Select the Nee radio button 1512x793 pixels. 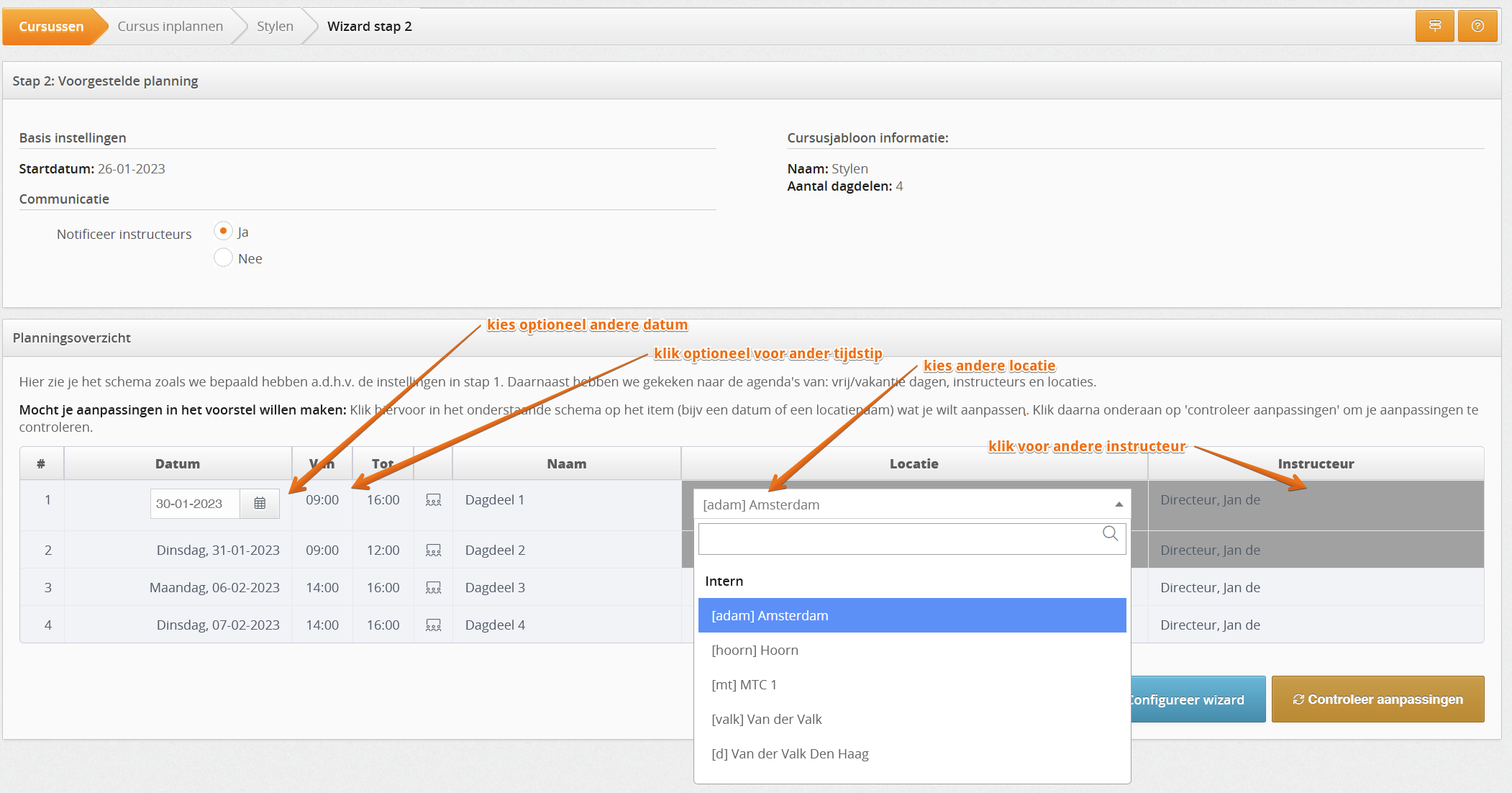click(223, 258)
